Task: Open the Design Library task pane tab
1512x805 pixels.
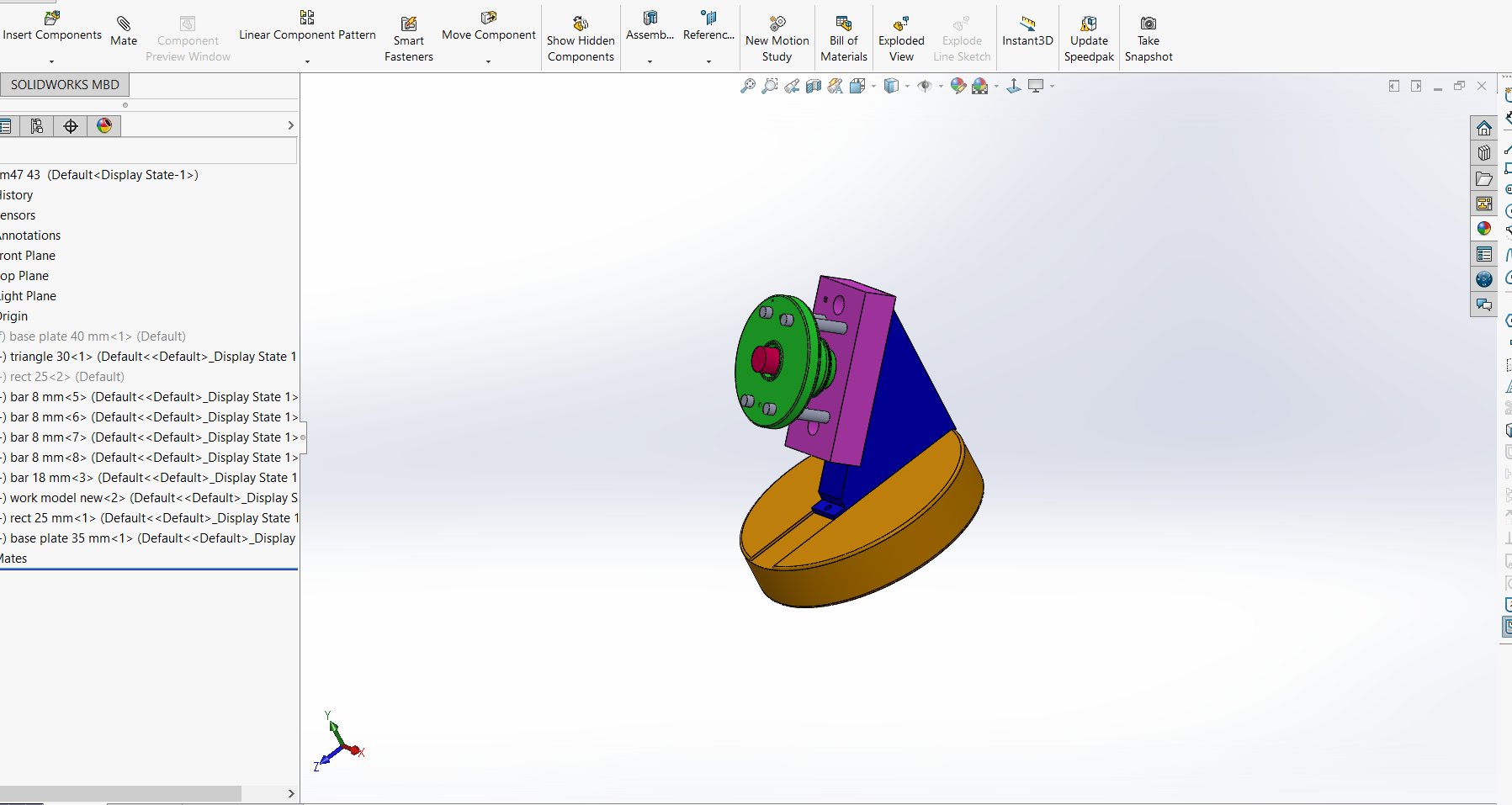Action: point(1483,153)
